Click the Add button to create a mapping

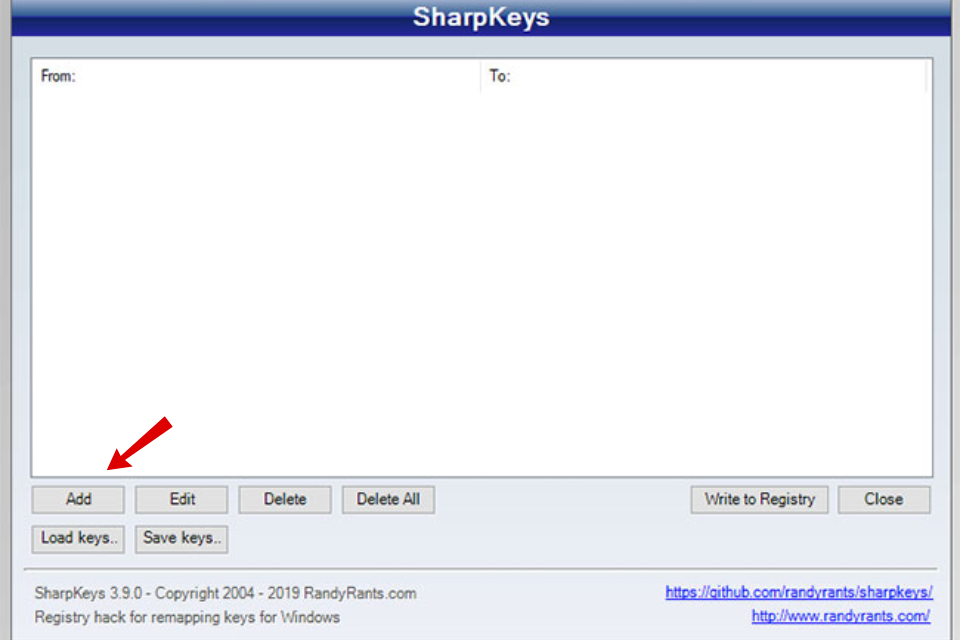tap(77, 499)
